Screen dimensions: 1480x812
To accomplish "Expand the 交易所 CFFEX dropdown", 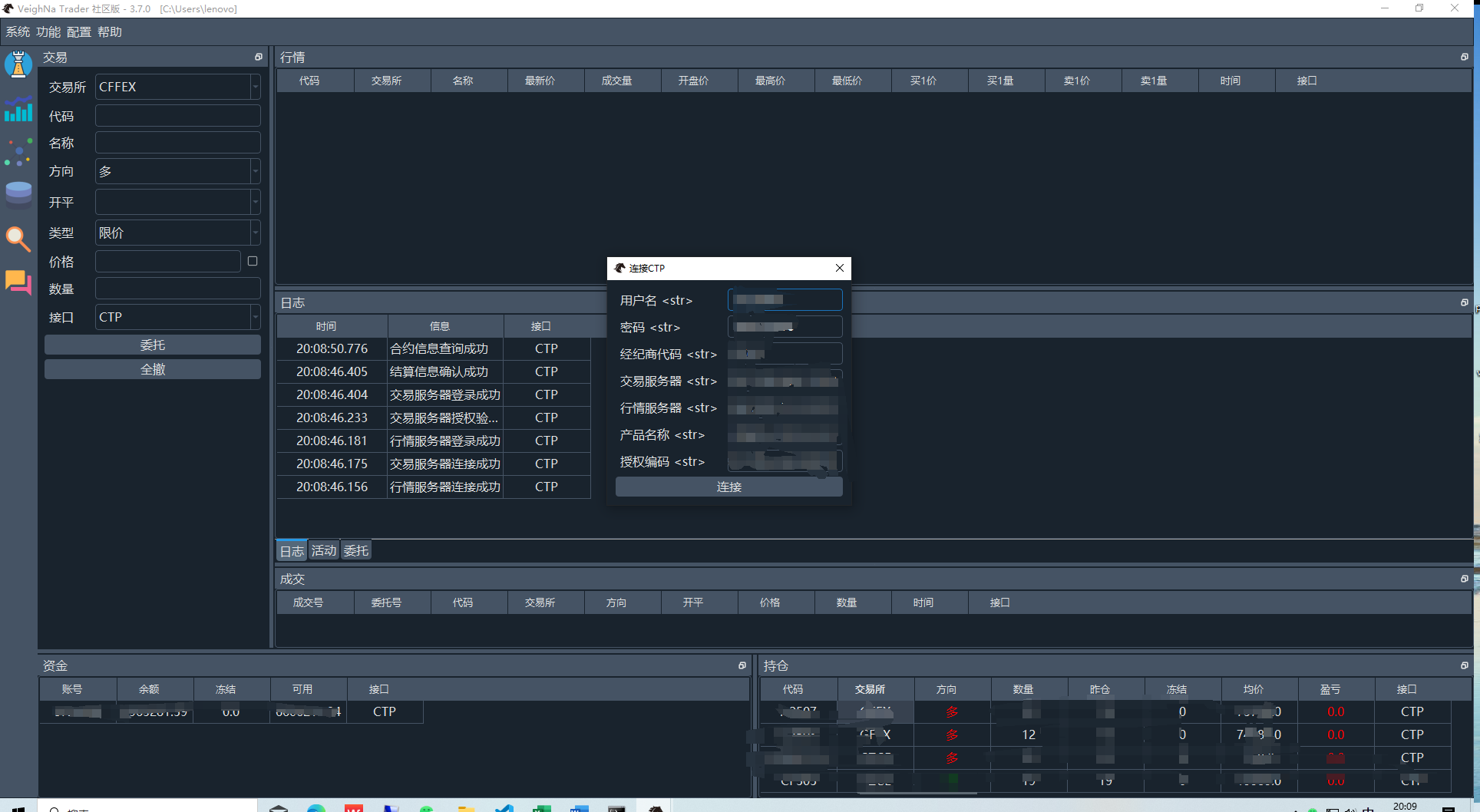I will (255, 87).
